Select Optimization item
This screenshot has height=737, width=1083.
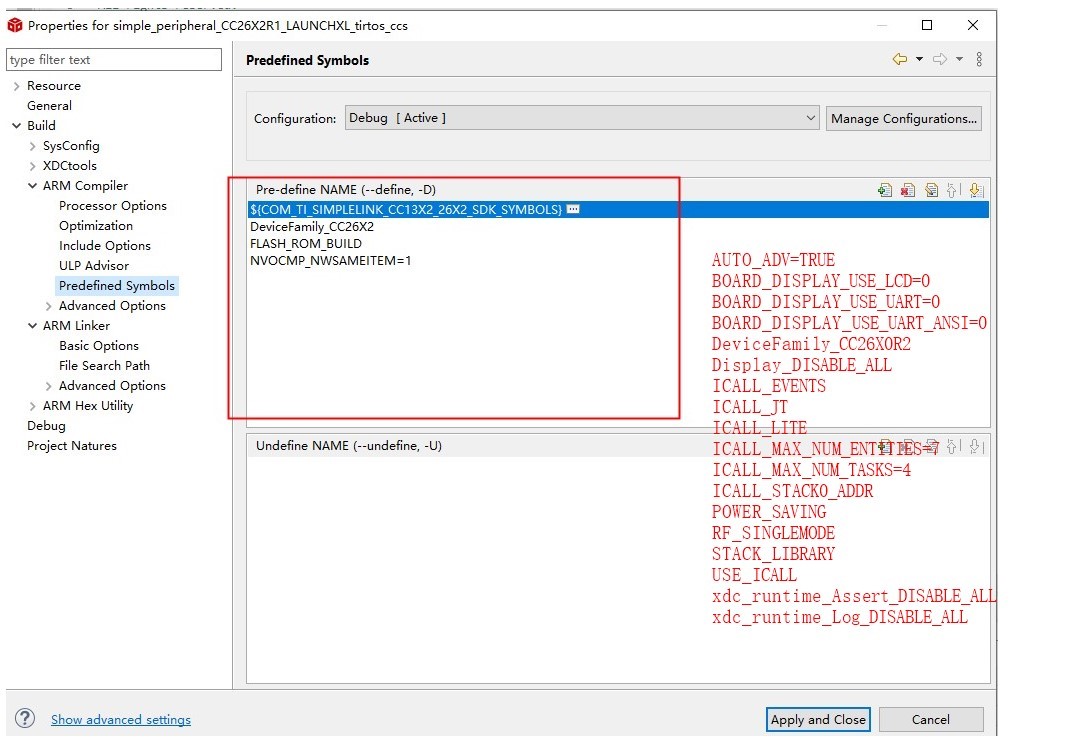[95, 226]
